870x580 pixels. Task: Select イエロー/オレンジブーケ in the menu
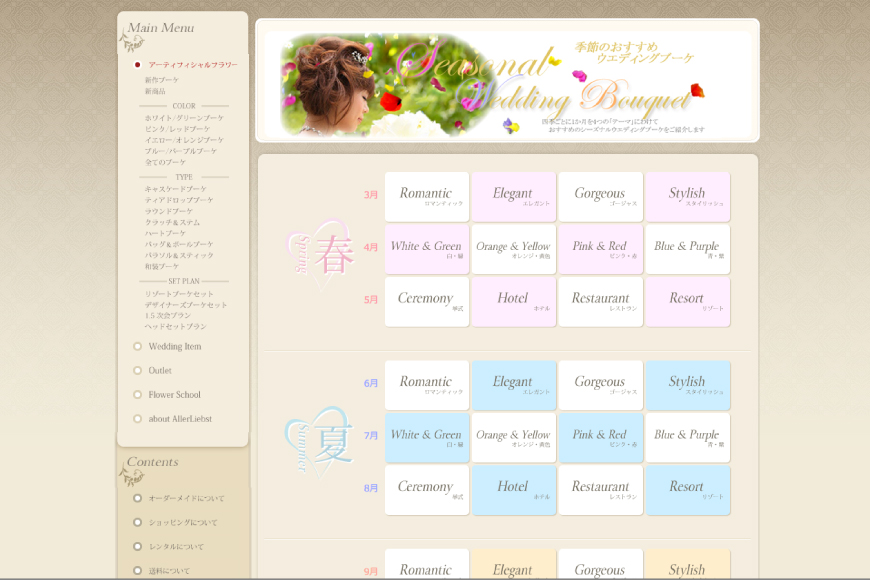click(x=184, y=140)
